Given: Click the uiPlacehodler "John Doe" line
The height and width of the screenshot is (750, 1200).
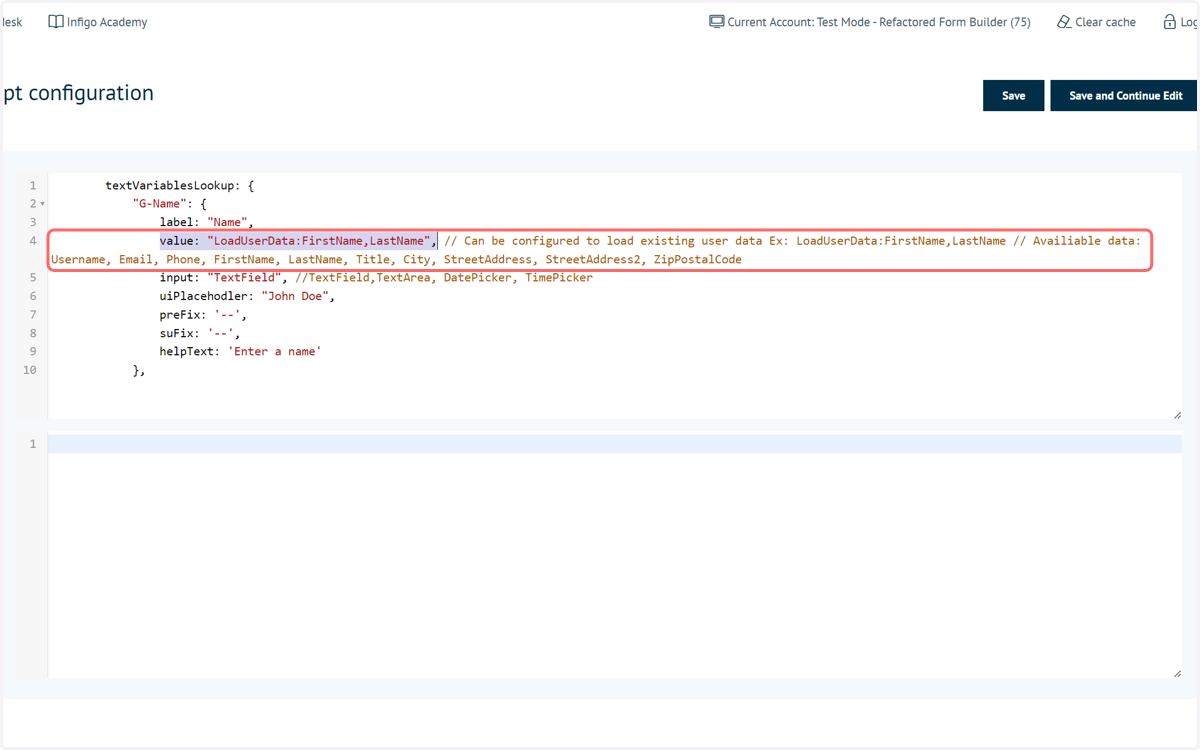Looking at the screenshot, I should click(x=247, y=296).
